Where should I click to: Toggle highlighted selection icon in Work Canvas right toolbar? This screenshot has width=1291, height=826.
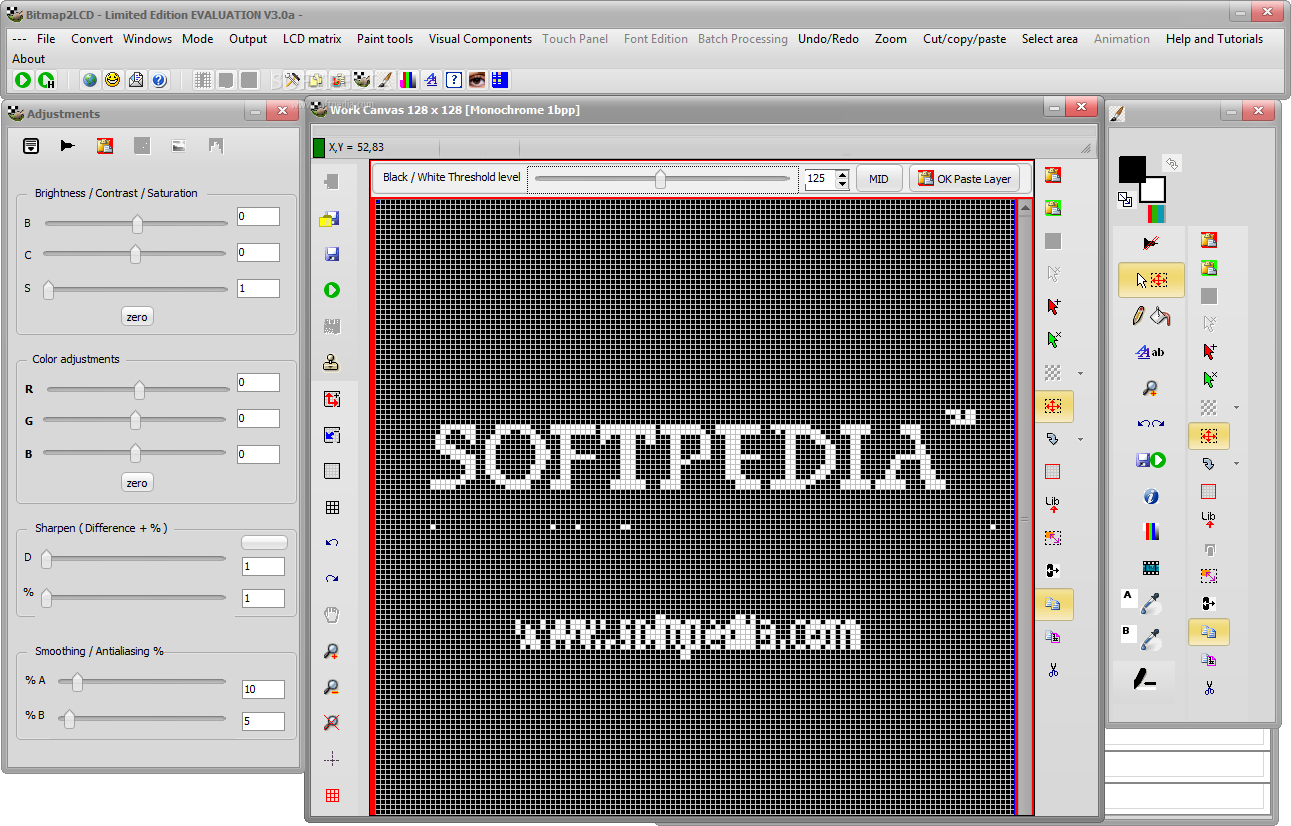click(x=1054, y=406)
